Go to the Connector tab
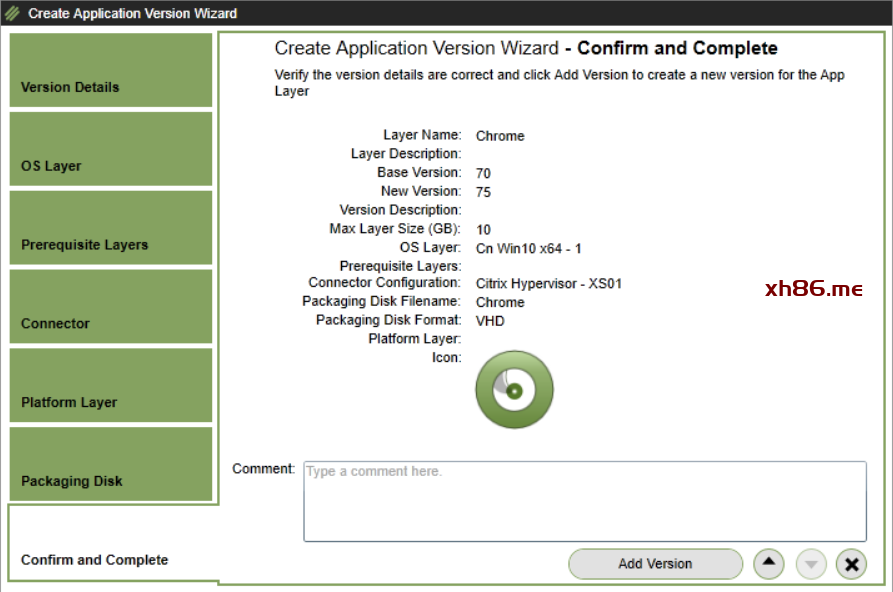The image size is (893, 592). (x=111, y=307)
